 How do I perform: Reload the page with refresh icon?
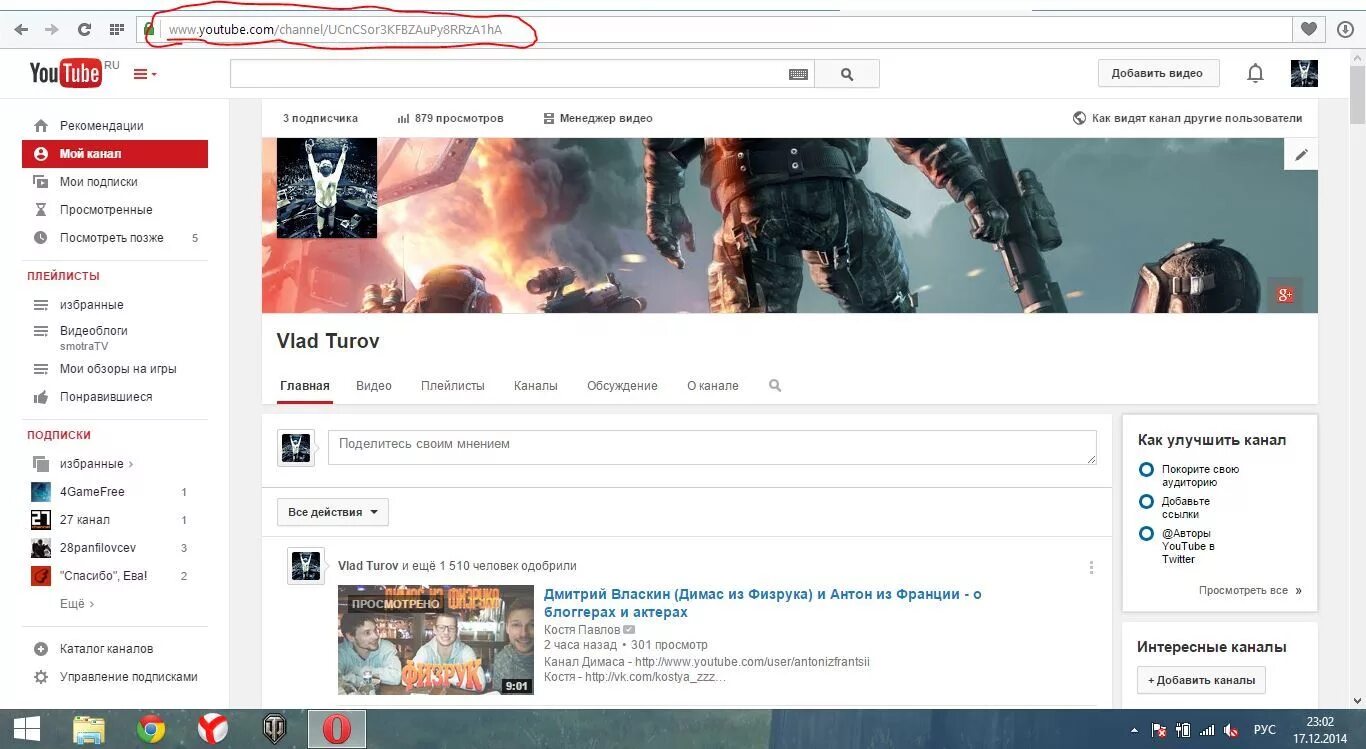click(84, 30)
